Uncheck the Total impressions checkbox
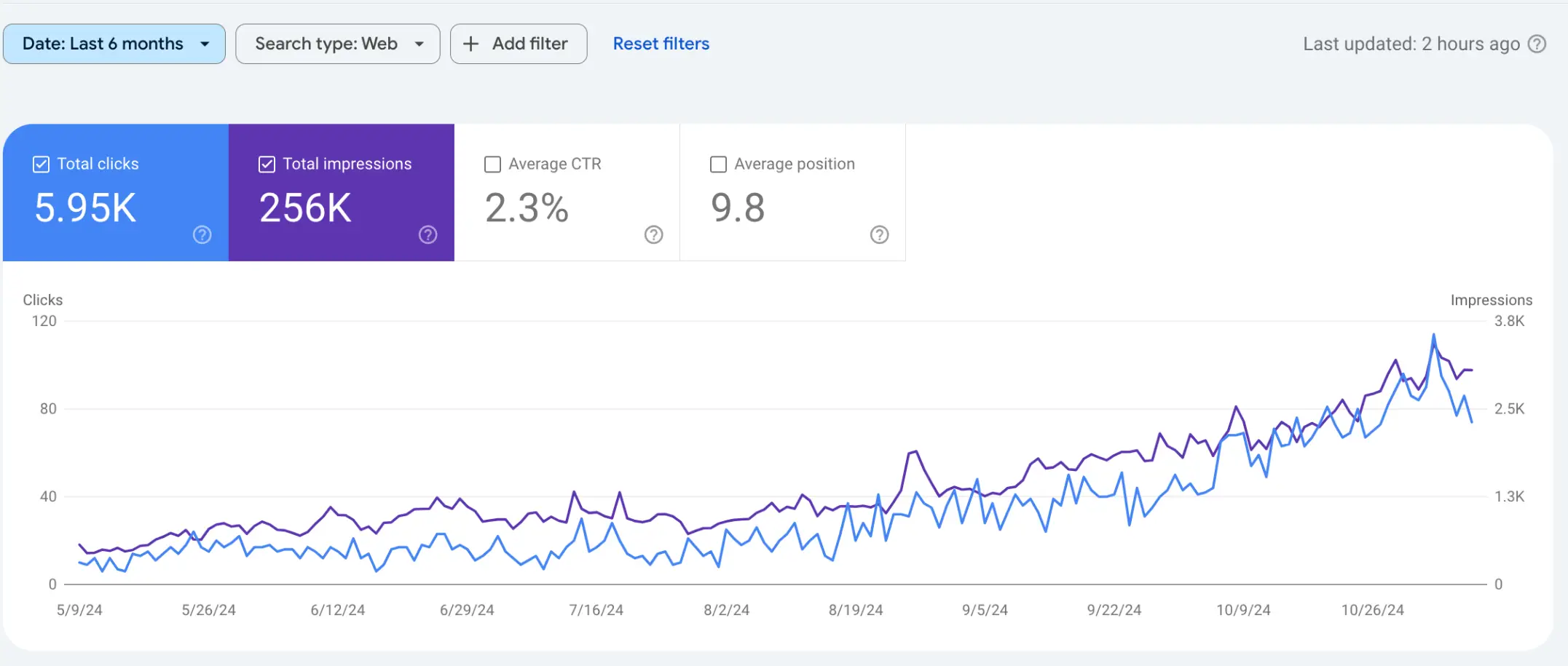The height and width of the screenshot is (666, 1568). pyautogui.click(x=267, y=164)
